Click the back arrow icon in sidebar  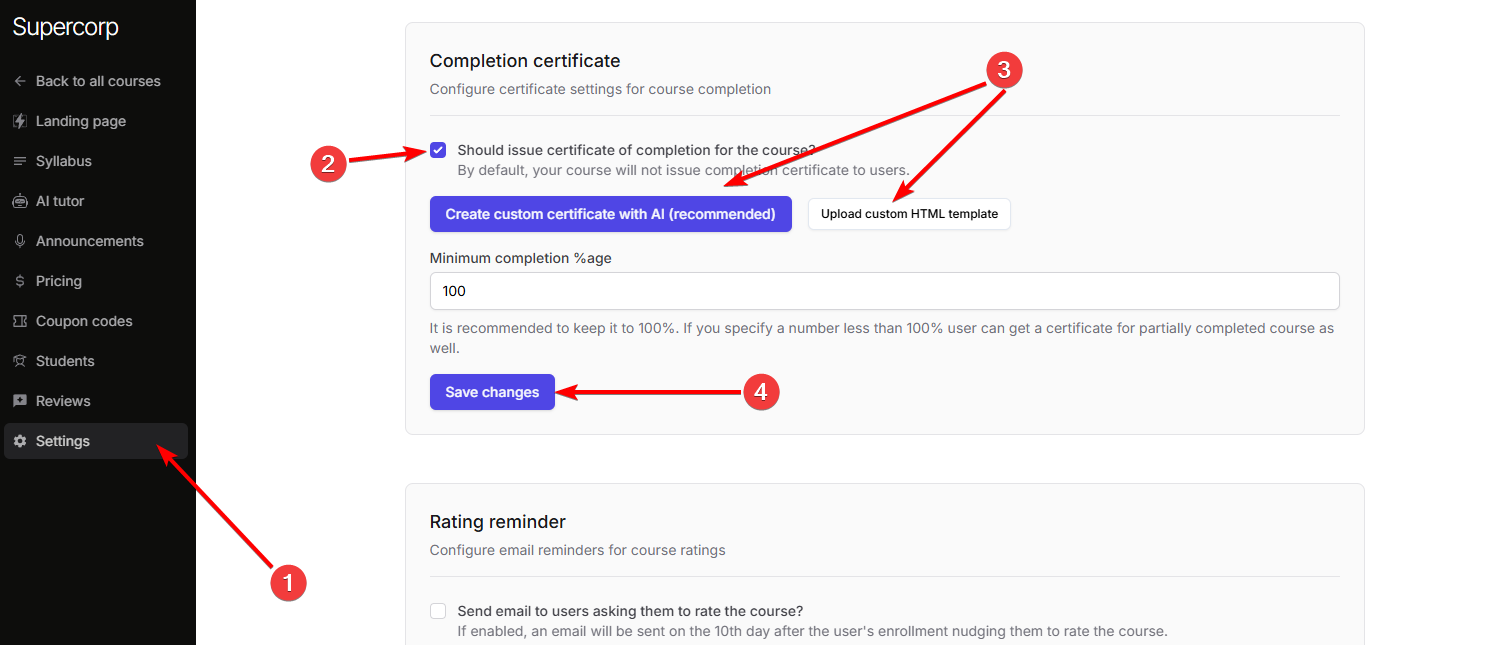pos(20,81)
